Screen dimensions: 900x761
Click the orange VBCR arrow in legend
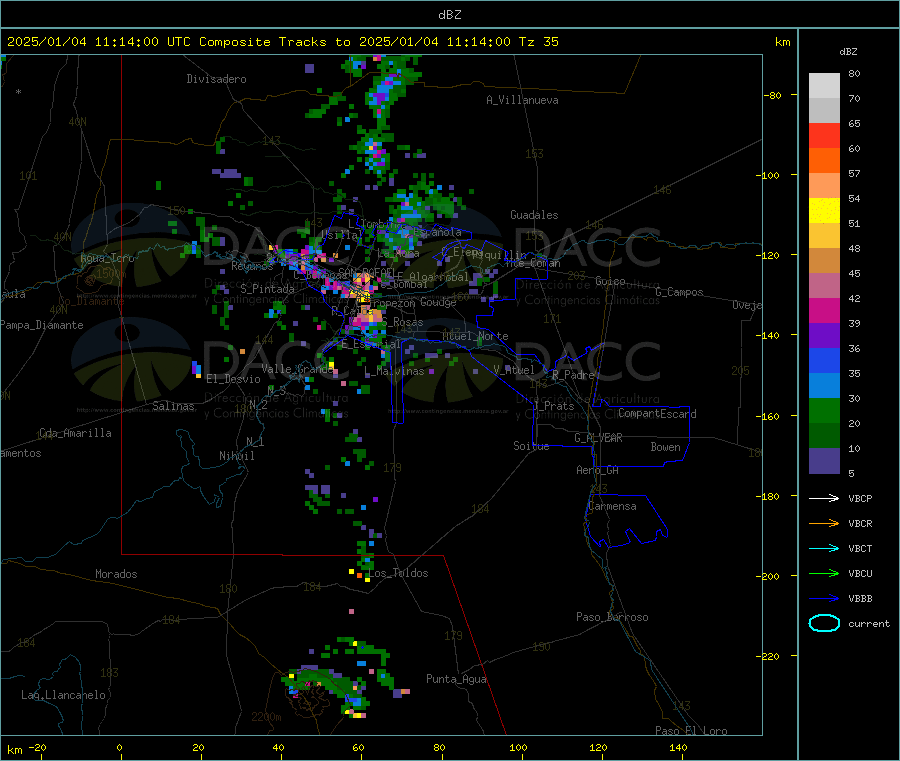824,523
